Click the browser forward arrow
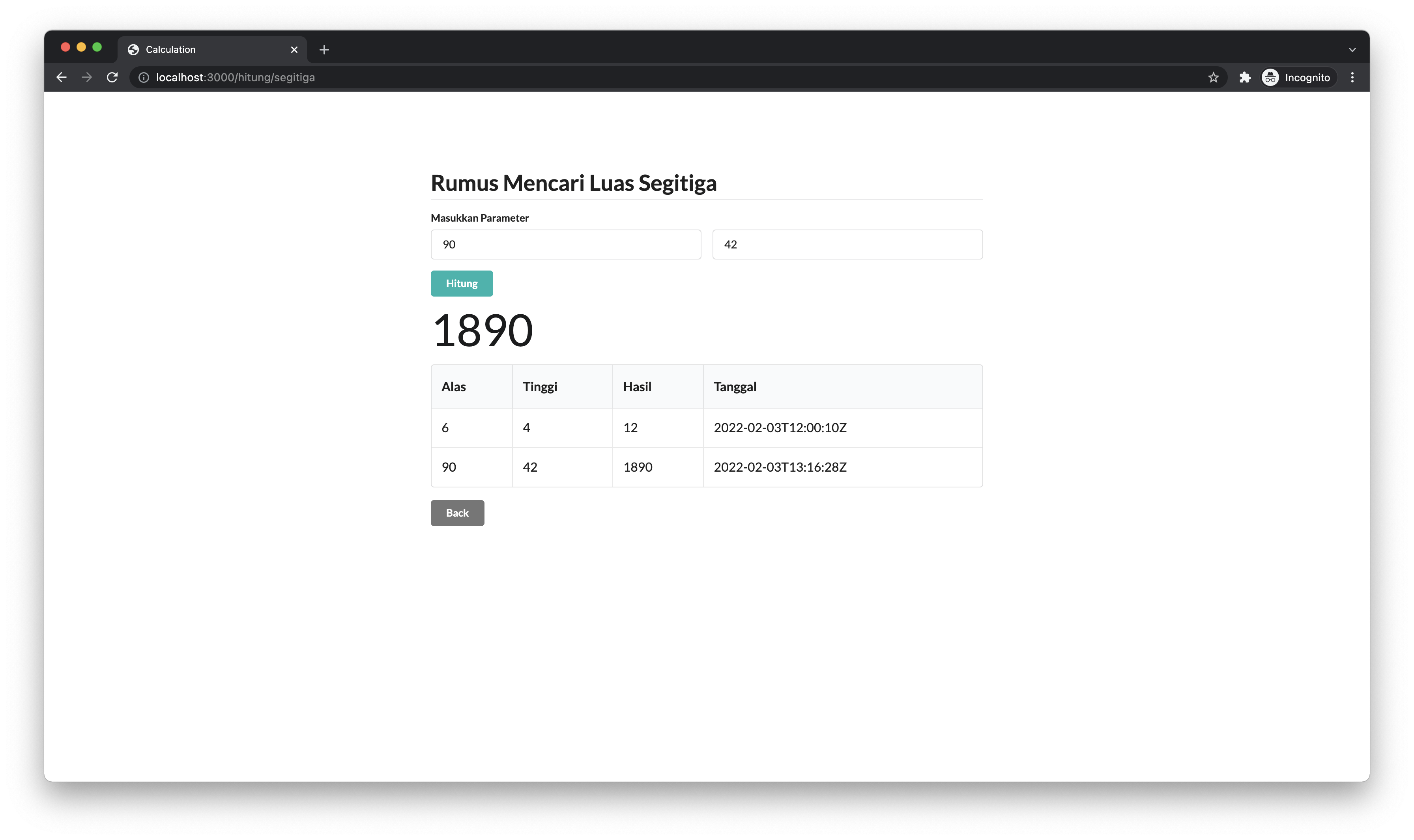 tap(87, 78)
